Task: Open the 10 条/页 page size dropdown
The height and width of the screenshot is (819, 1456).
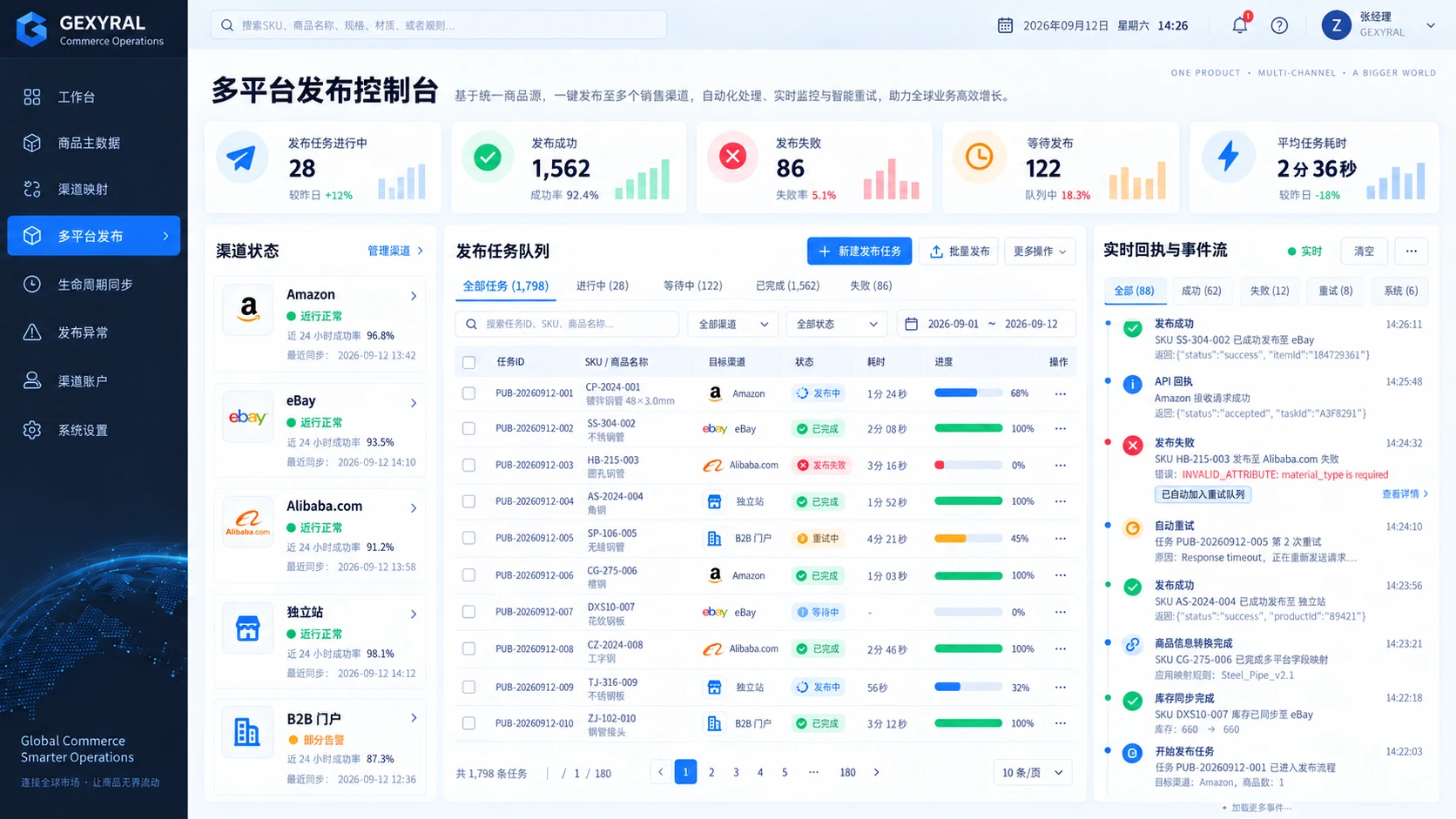Action: [x=1033, y=772]
